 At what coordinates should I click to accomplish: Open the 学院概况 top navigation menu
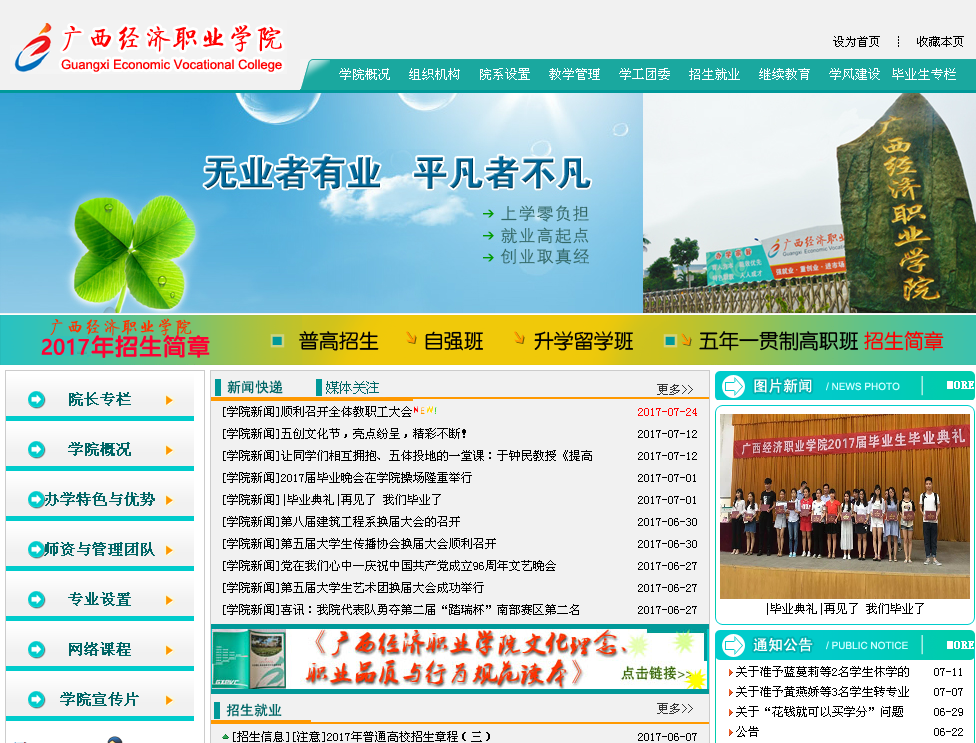[364, 75]
